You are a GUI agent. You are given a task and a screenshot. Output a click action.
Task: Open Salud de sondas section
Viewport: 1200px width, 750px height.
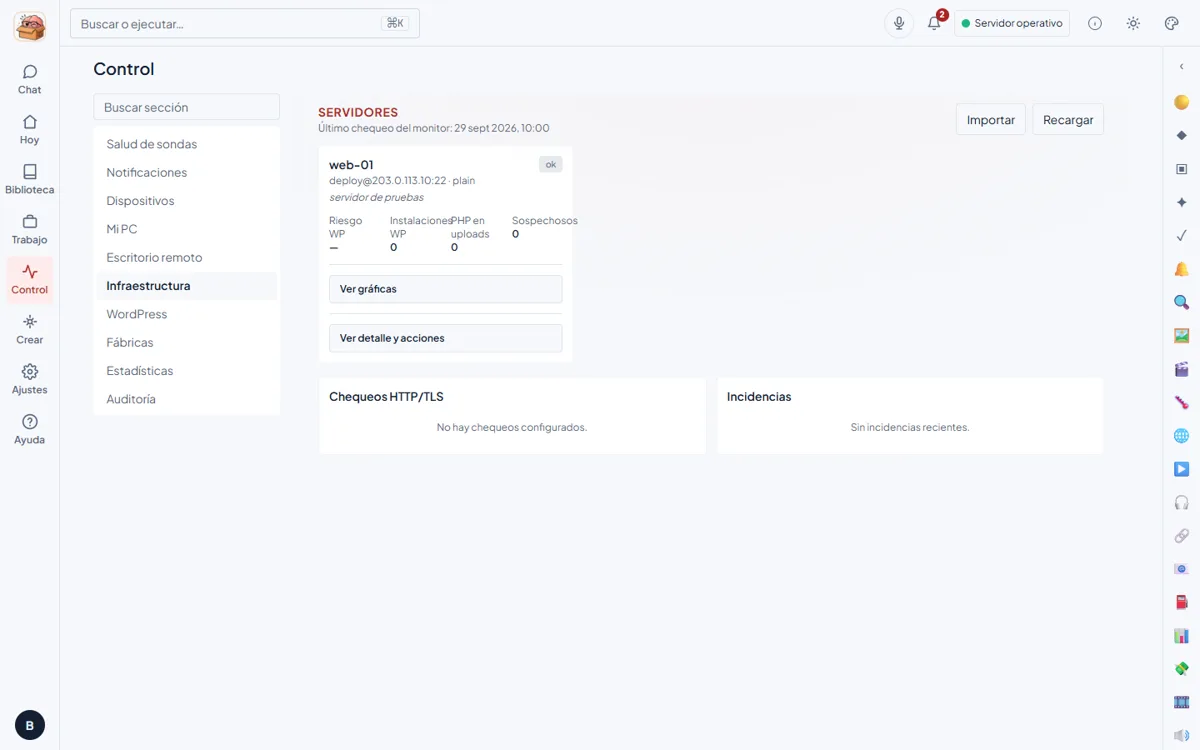click(x=186, y=144)
